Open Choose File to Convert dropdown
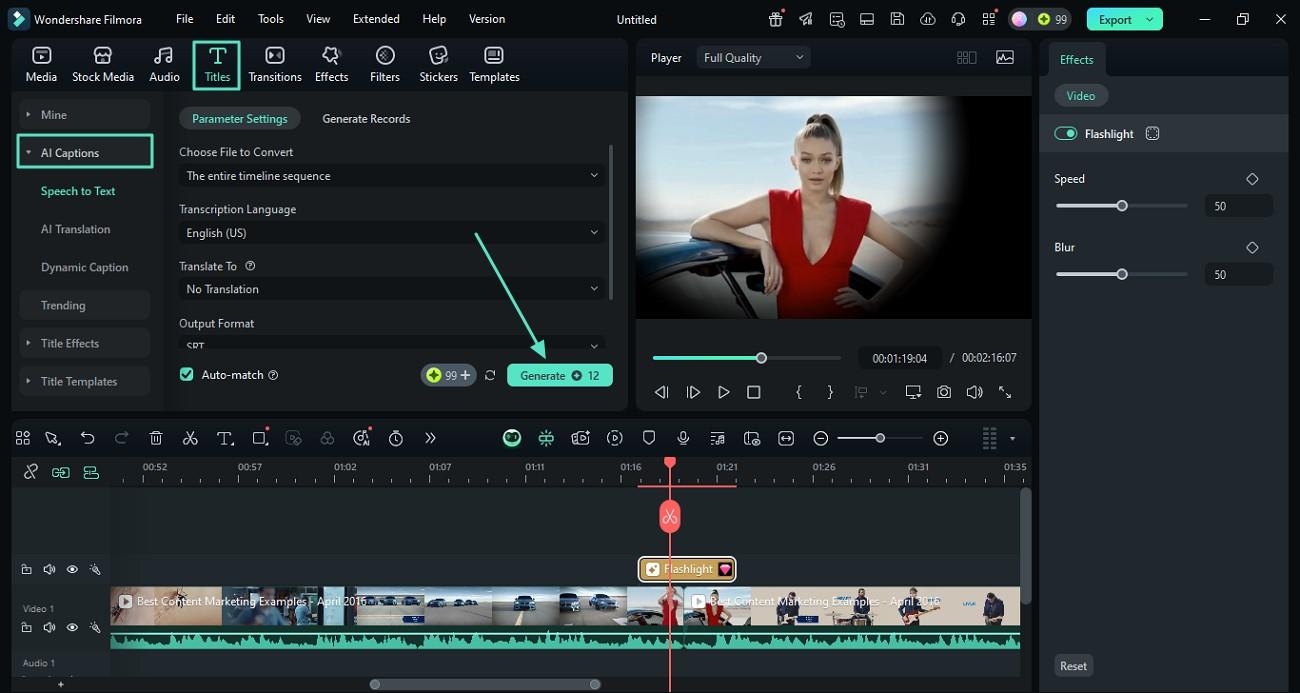 pyautogui.click(x=392, y=175)
